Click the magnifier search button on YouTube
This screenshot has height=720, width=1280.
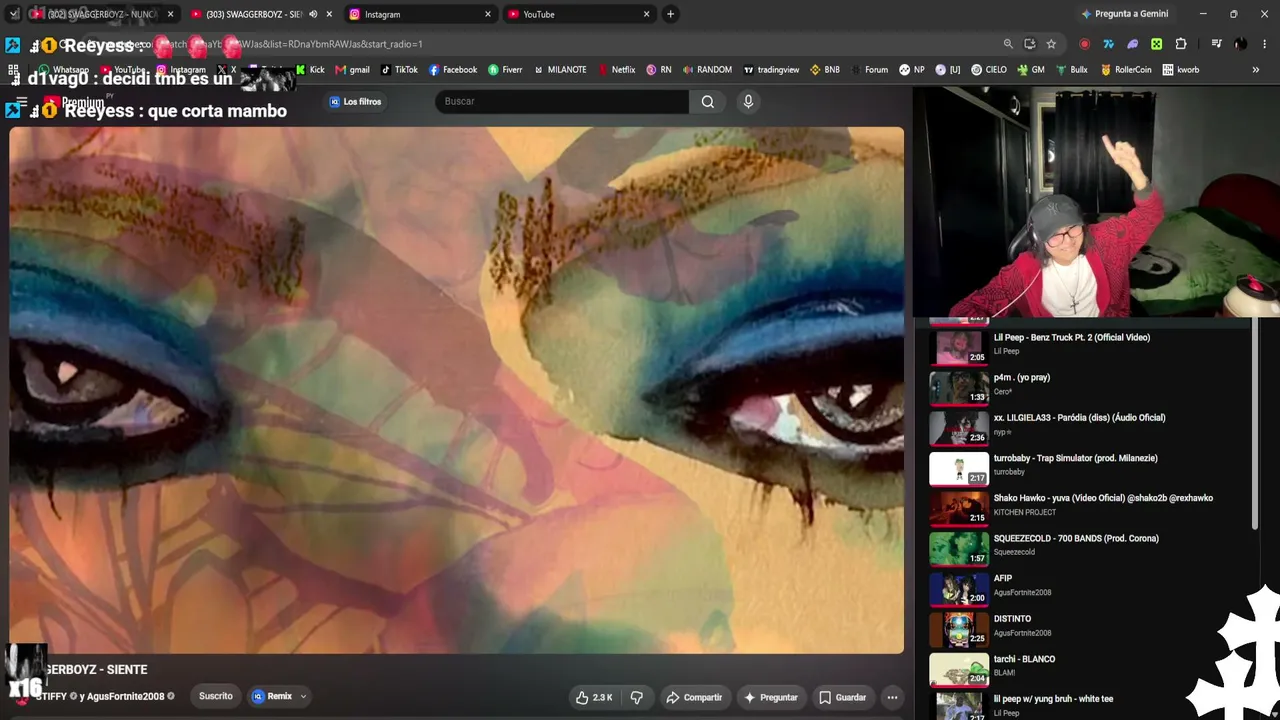(707, 101)
